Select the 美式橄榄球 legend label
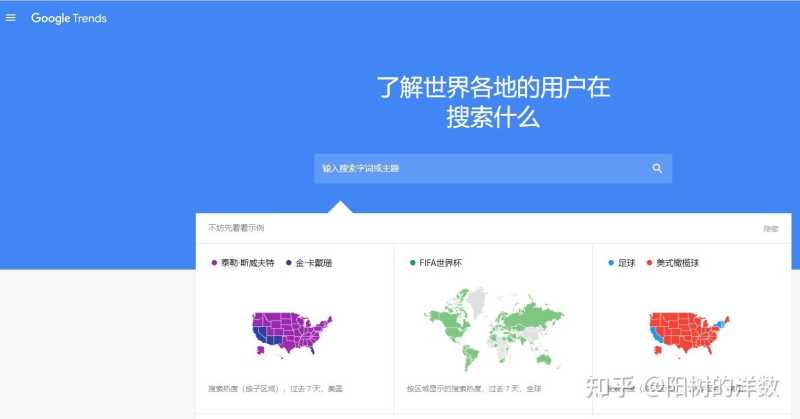This screenshot has width=800, height=419. [x=677, y=263]
